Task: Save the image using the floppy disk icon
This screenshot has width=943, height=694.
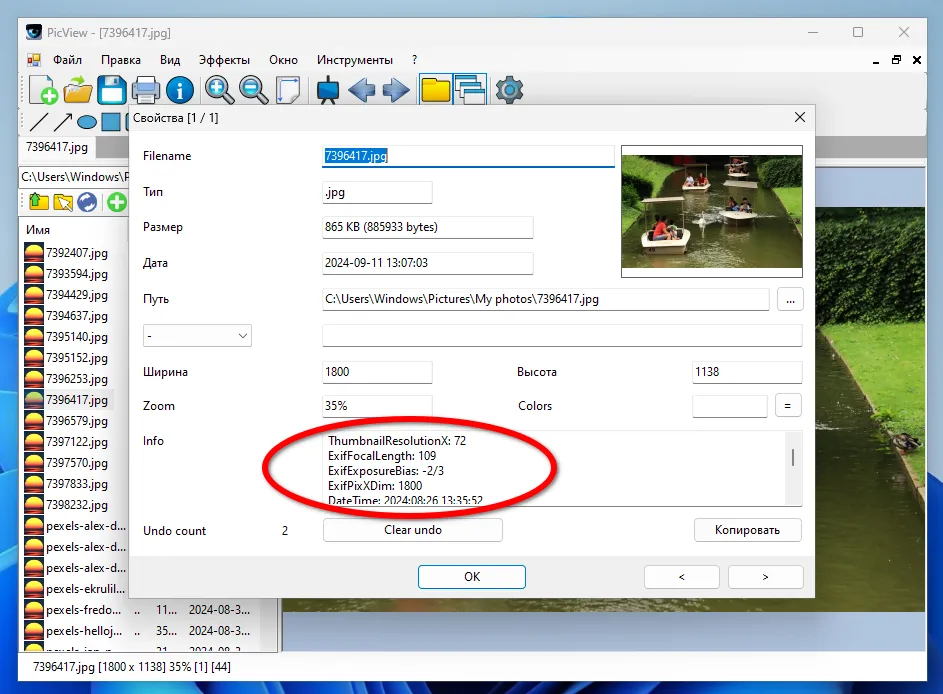Action: pos(111,90)
